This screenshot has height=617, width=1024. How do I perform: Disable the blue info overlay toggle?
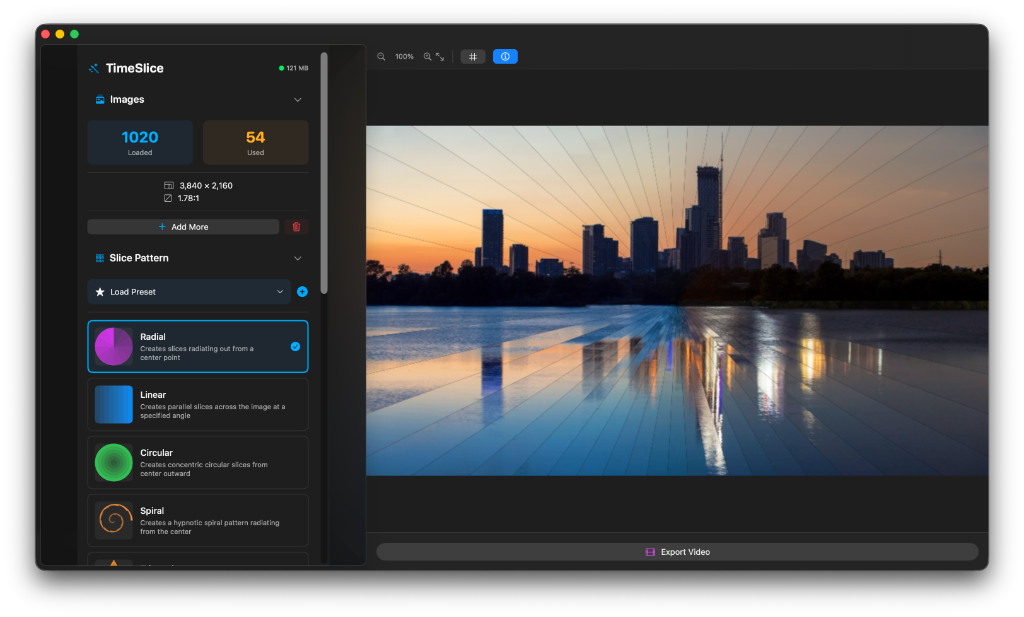coord(505,56)
